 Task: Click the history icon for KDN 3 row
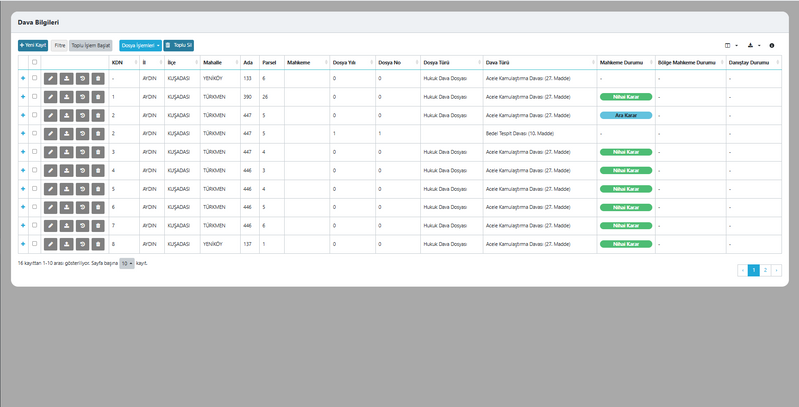pyautogui.click(x=82, y=151)
